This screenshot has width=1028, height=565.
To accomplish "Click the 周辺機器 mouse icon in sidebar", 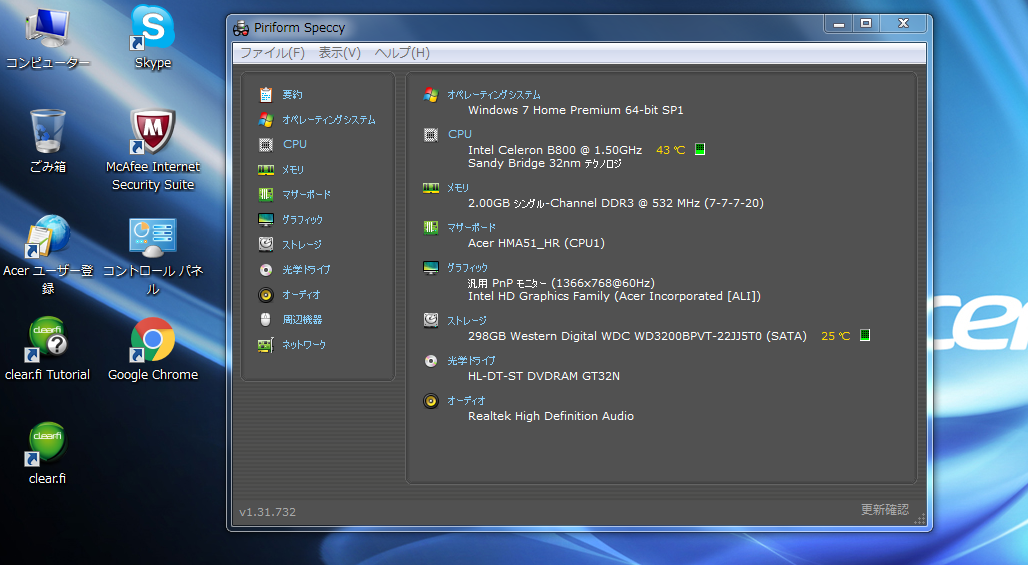I will coord(266,319).
